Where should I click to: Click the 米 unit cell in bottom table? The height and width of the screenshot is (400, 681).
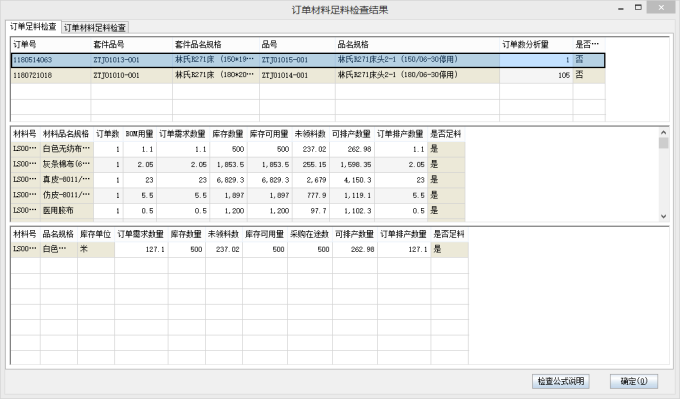point(96,249)
